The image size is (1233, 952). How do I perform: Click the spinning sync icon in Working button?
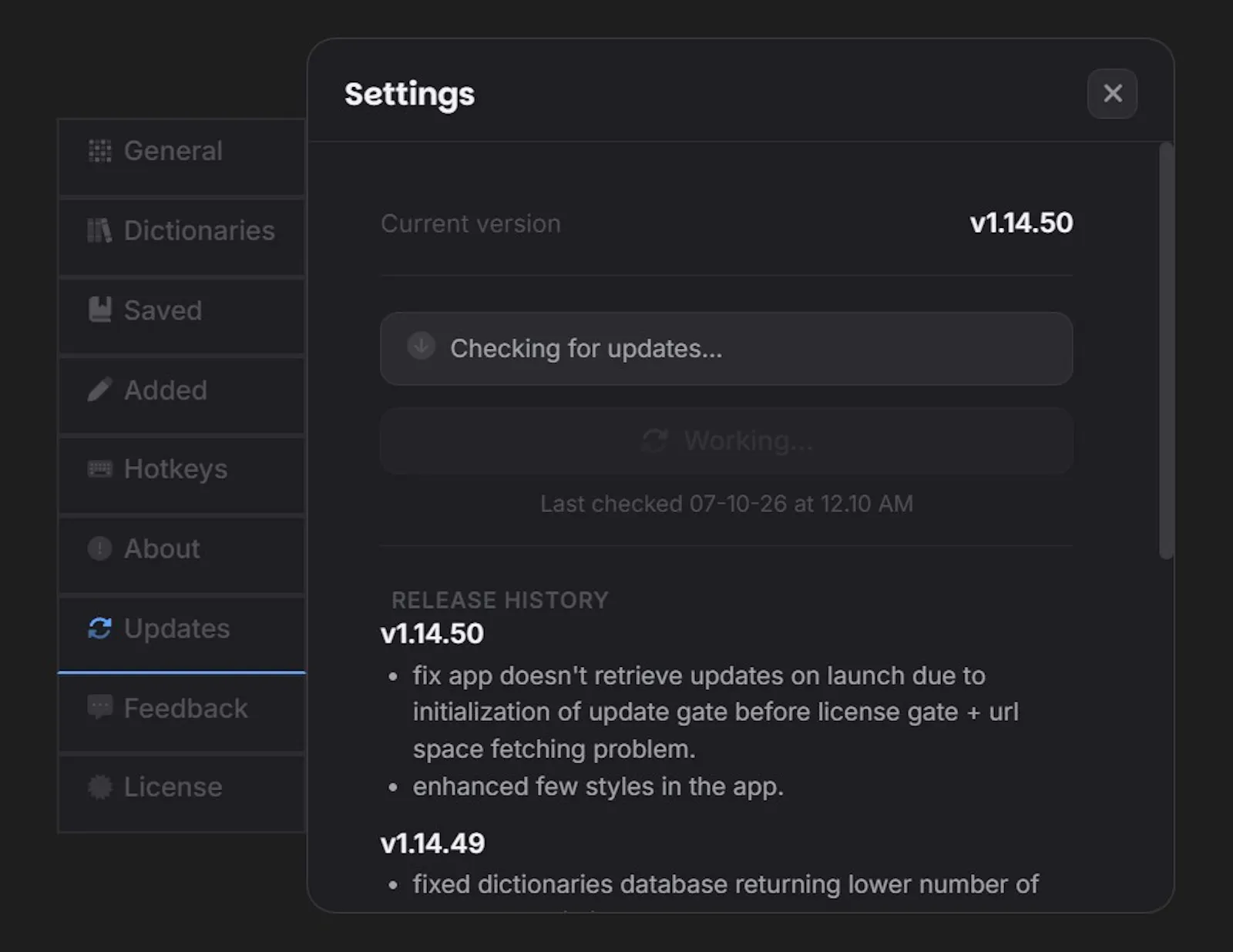click(654, 441)
